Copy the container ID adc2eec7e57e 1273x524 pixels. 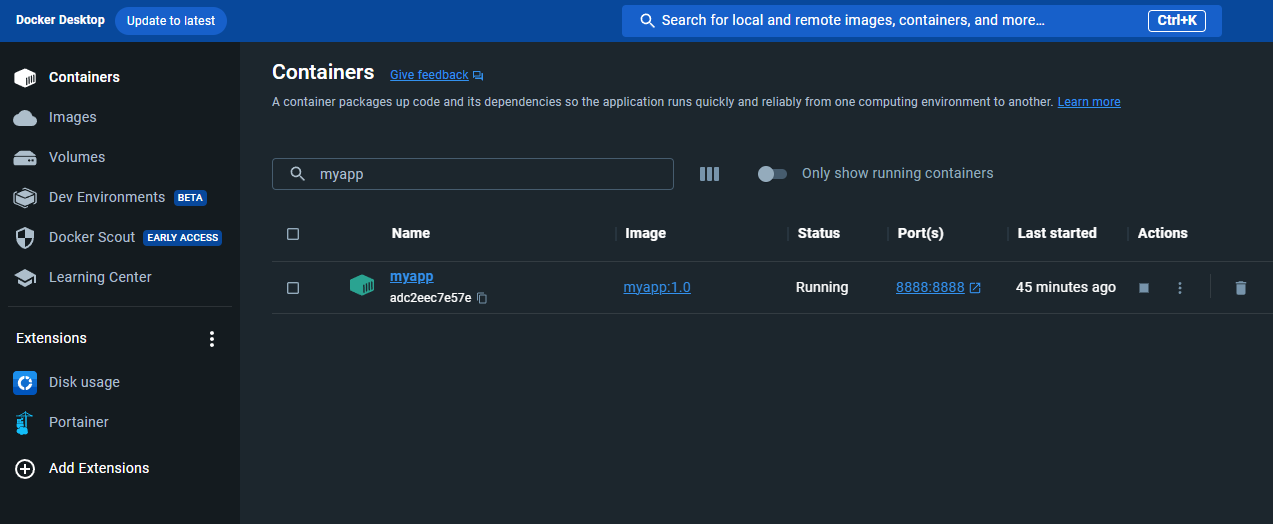[482, 298]
